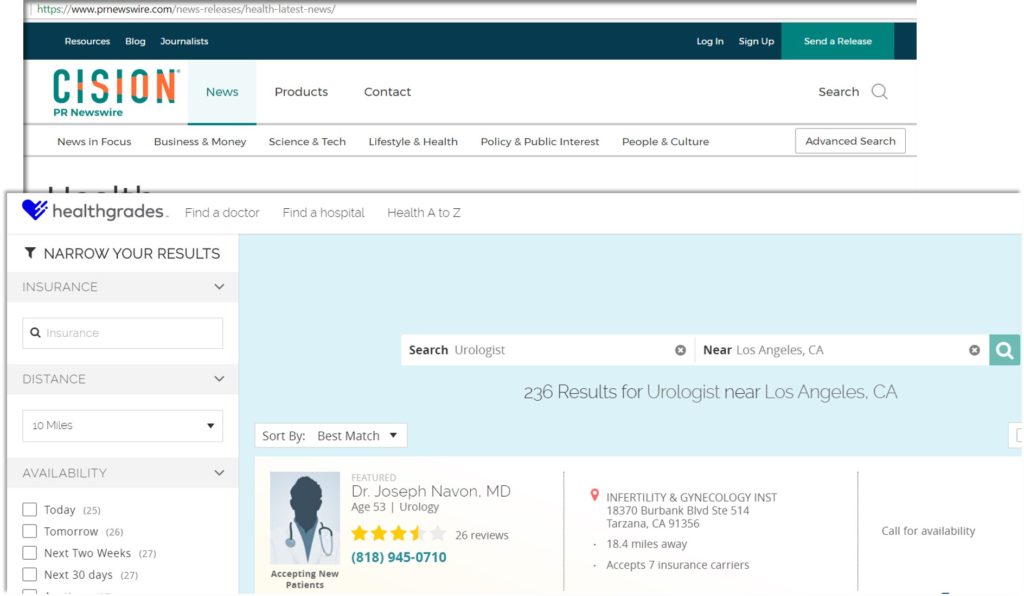
Task: Open the Resources link
Action: coord(88,41)
